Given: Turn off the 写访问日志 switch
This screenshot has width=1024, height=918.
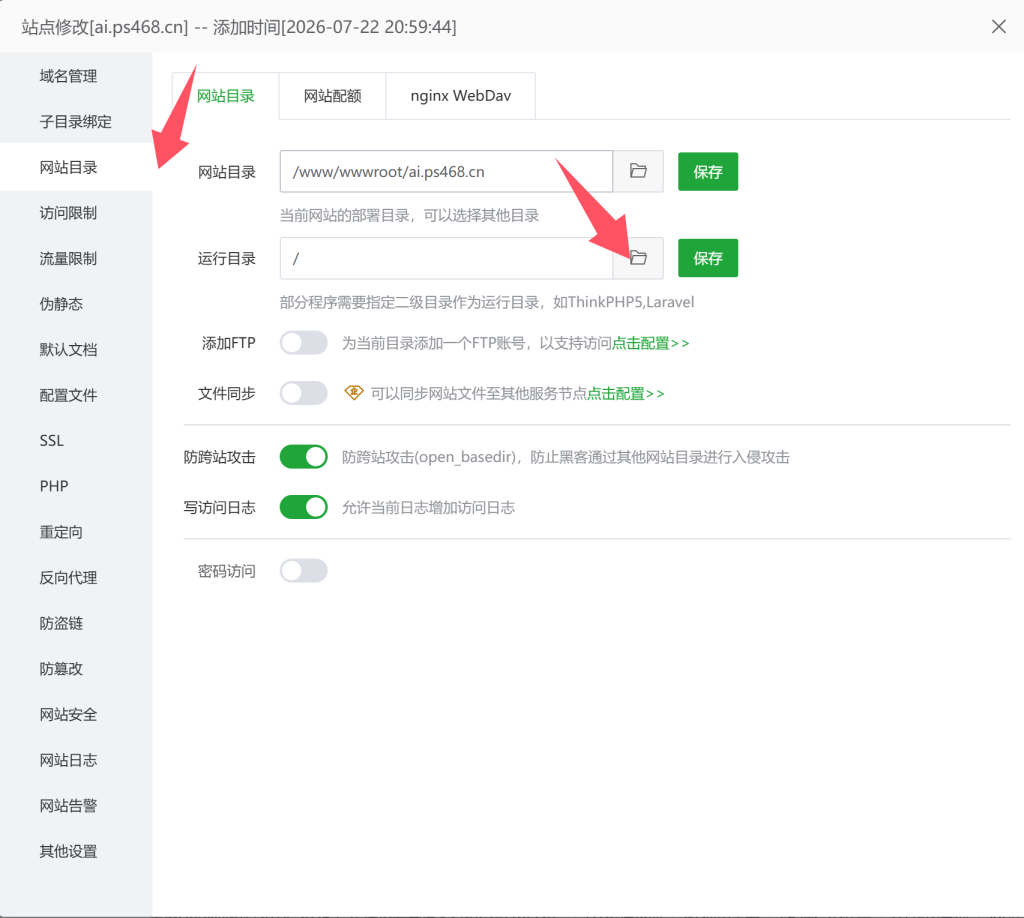Looking at the screenshot, I should pos(304,507).
